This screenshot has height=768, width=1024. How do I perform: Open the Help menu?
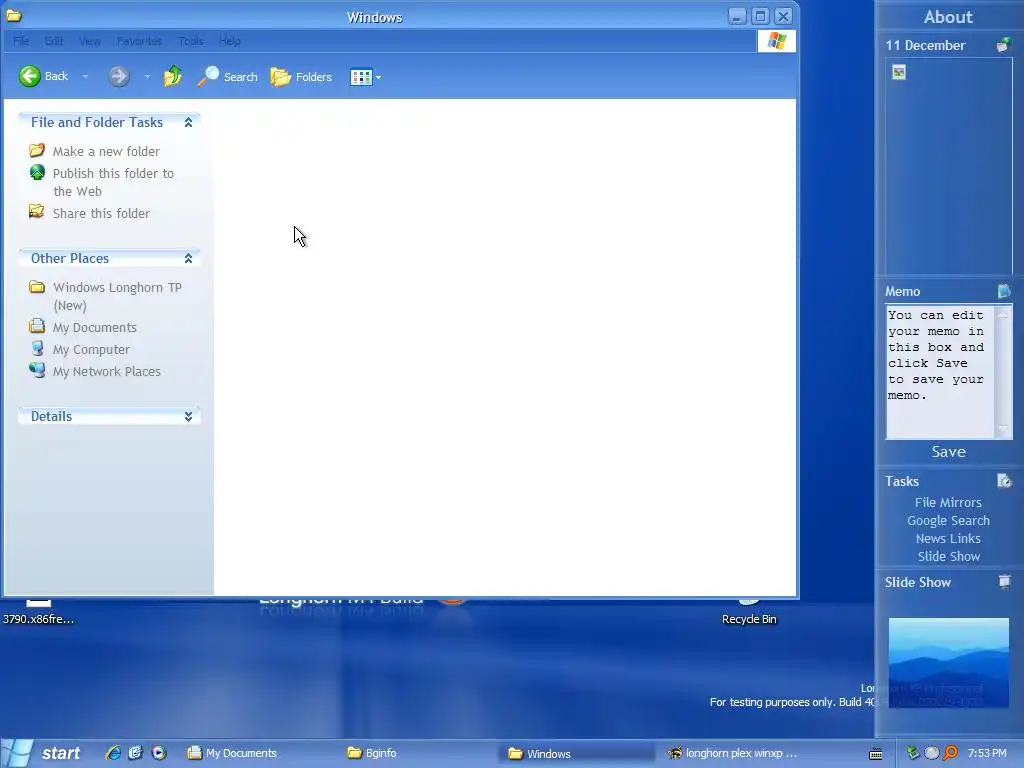pos(229,41)
